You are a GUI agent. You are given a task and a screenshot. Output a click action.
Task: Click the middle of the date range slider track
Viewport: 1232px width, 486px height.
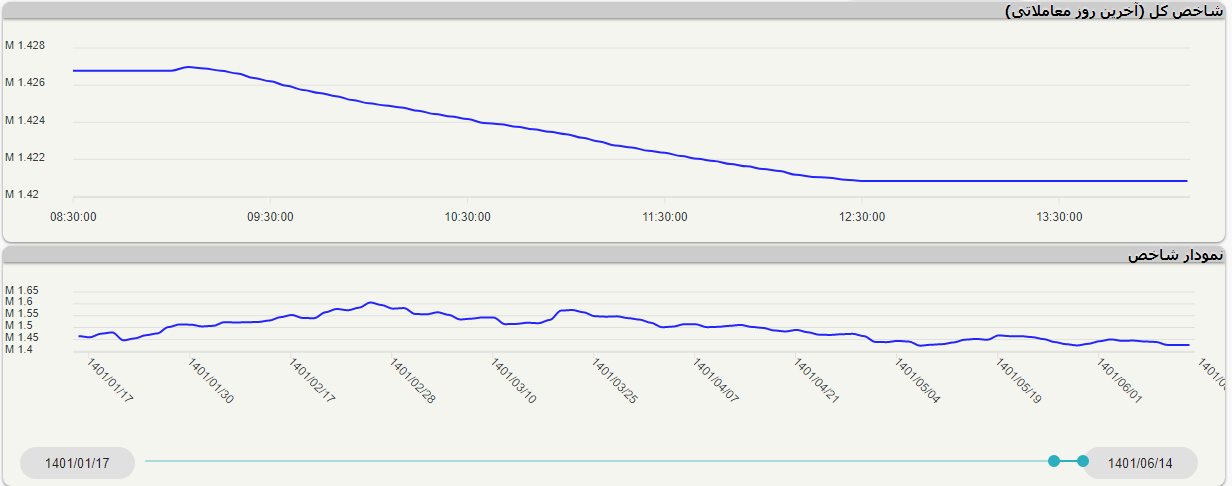(598, 461)
